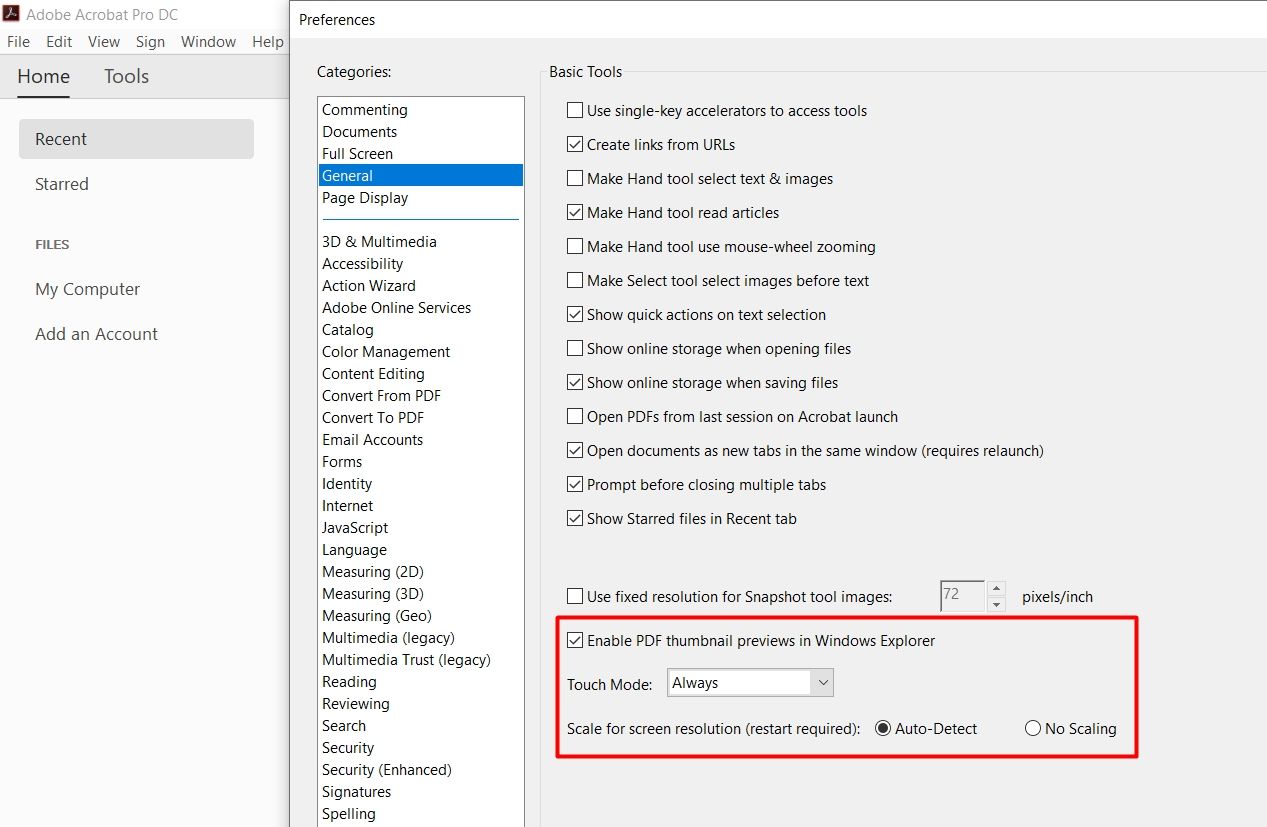This screenshot has width=1267, height=827.
Task: Uncheck Show quick actions on text selection
Action: [575, 315]
